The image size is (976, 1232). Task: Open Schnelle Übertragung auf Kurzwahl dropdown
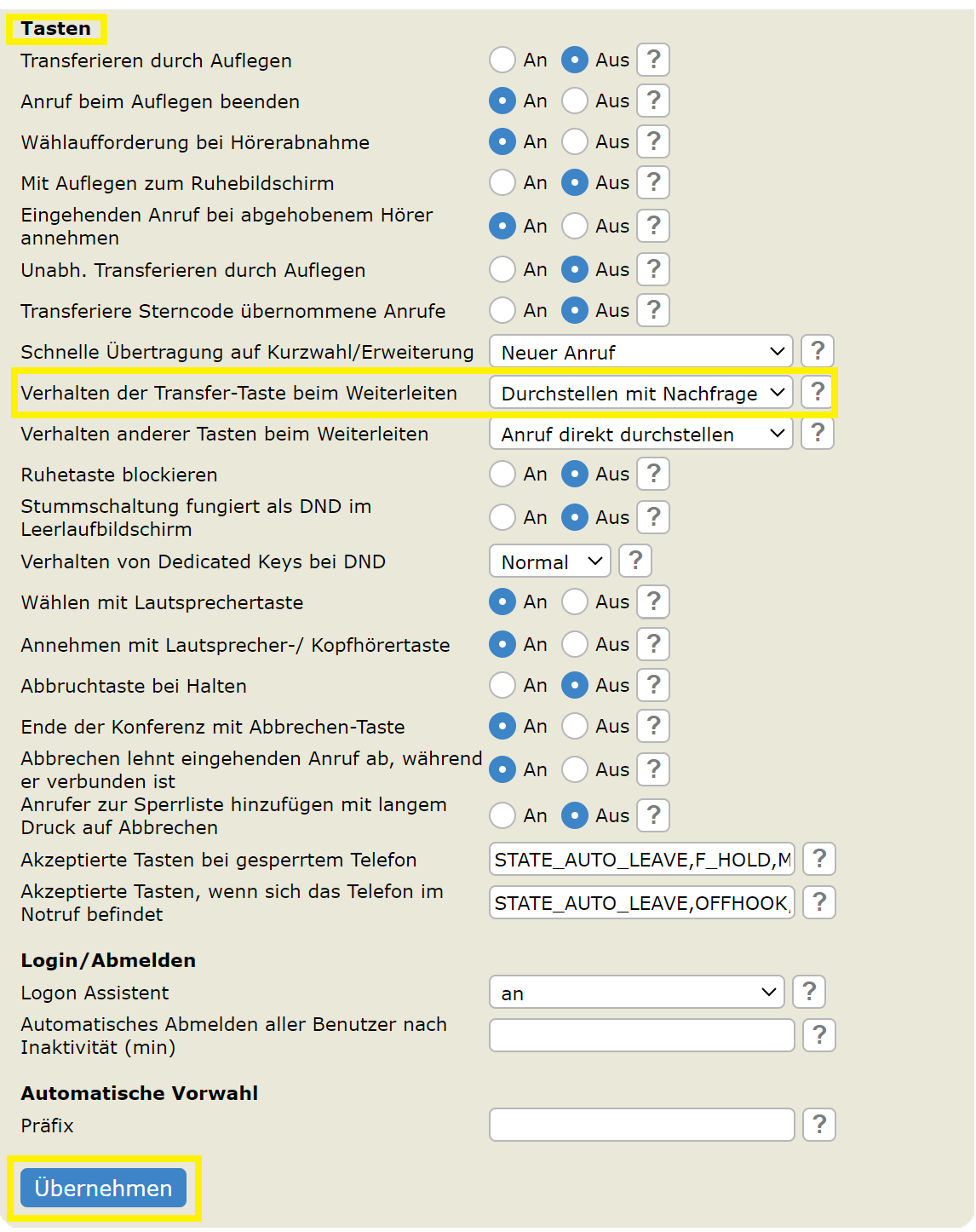click(640, 352)
